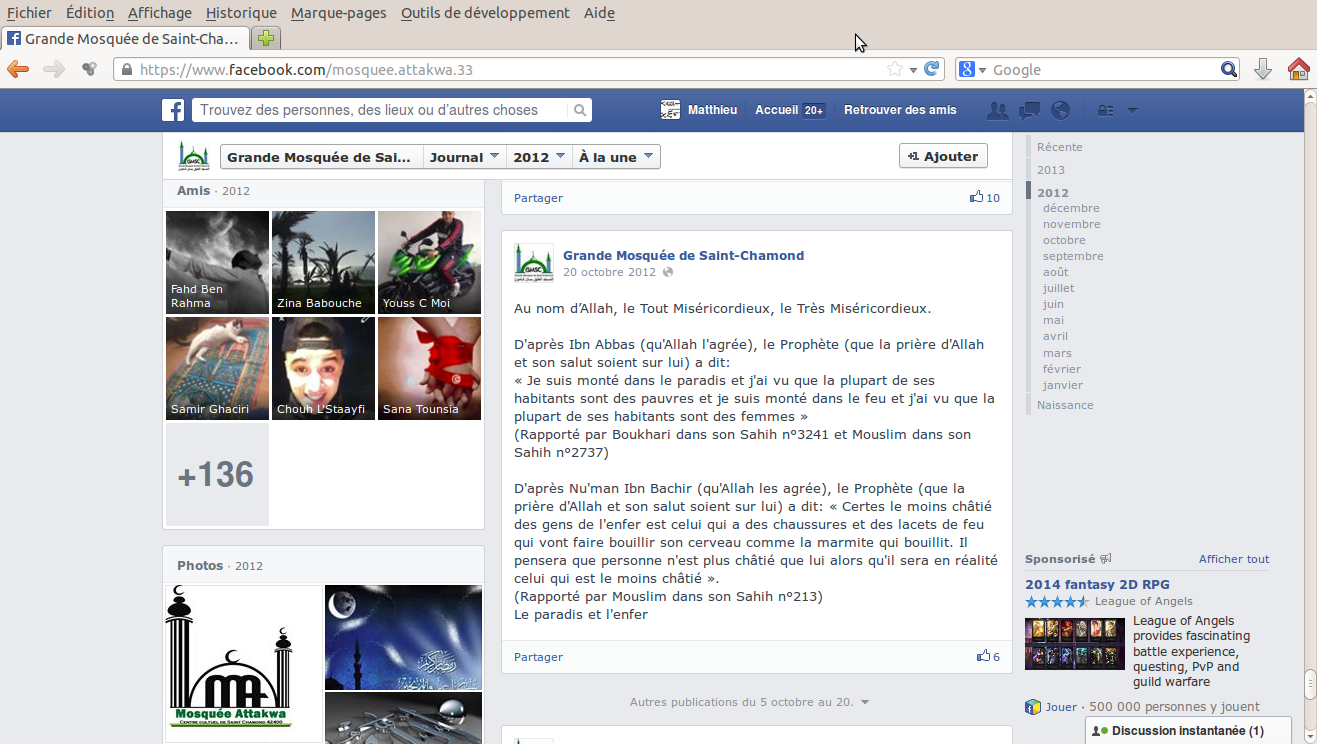Click the +136 more friends tile
The height and width of the screenshot is (744, 1317).
[x=217, y=474]
